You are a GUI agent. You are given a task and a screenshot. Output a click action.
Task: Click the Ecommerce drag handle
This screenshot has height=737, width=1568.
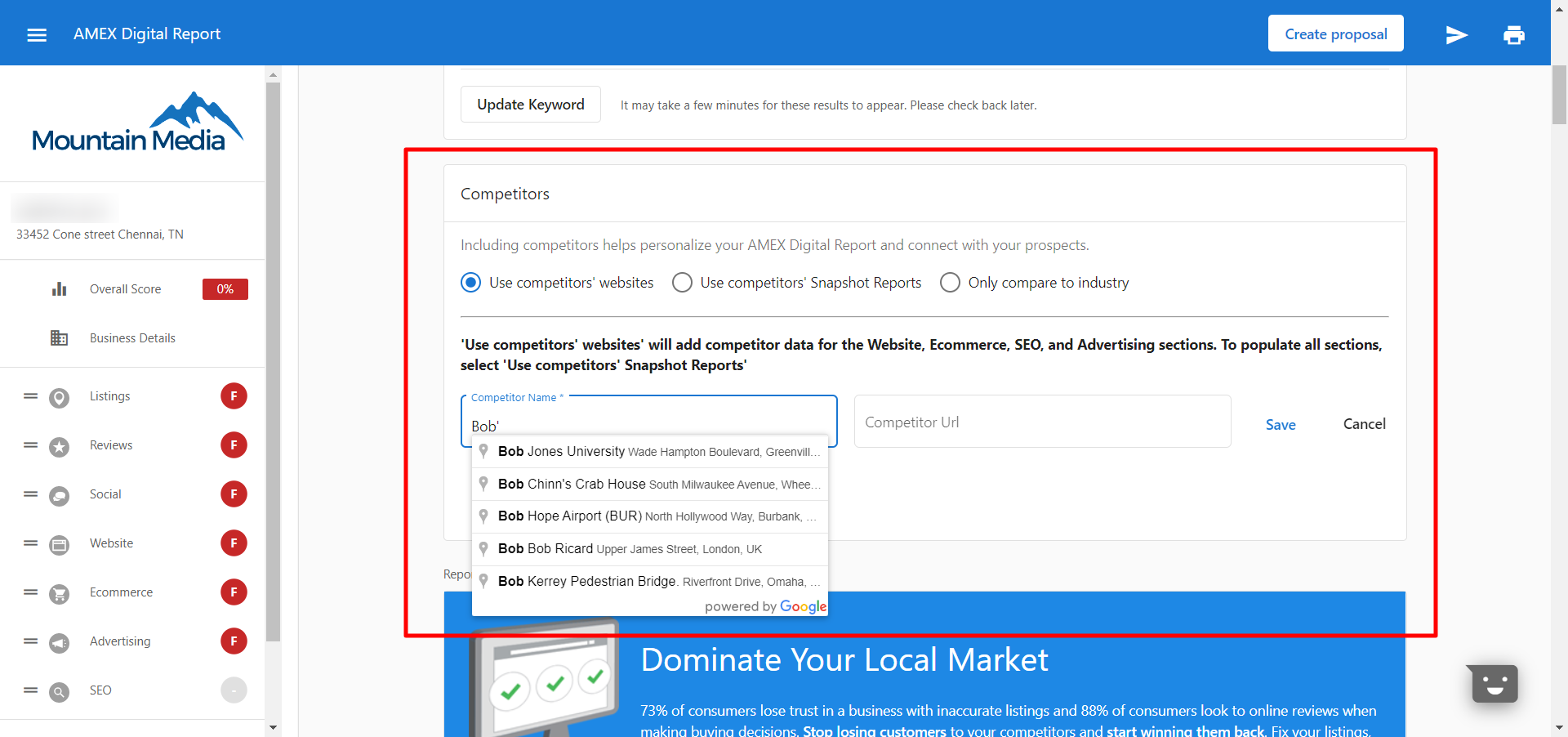[30, 592]
